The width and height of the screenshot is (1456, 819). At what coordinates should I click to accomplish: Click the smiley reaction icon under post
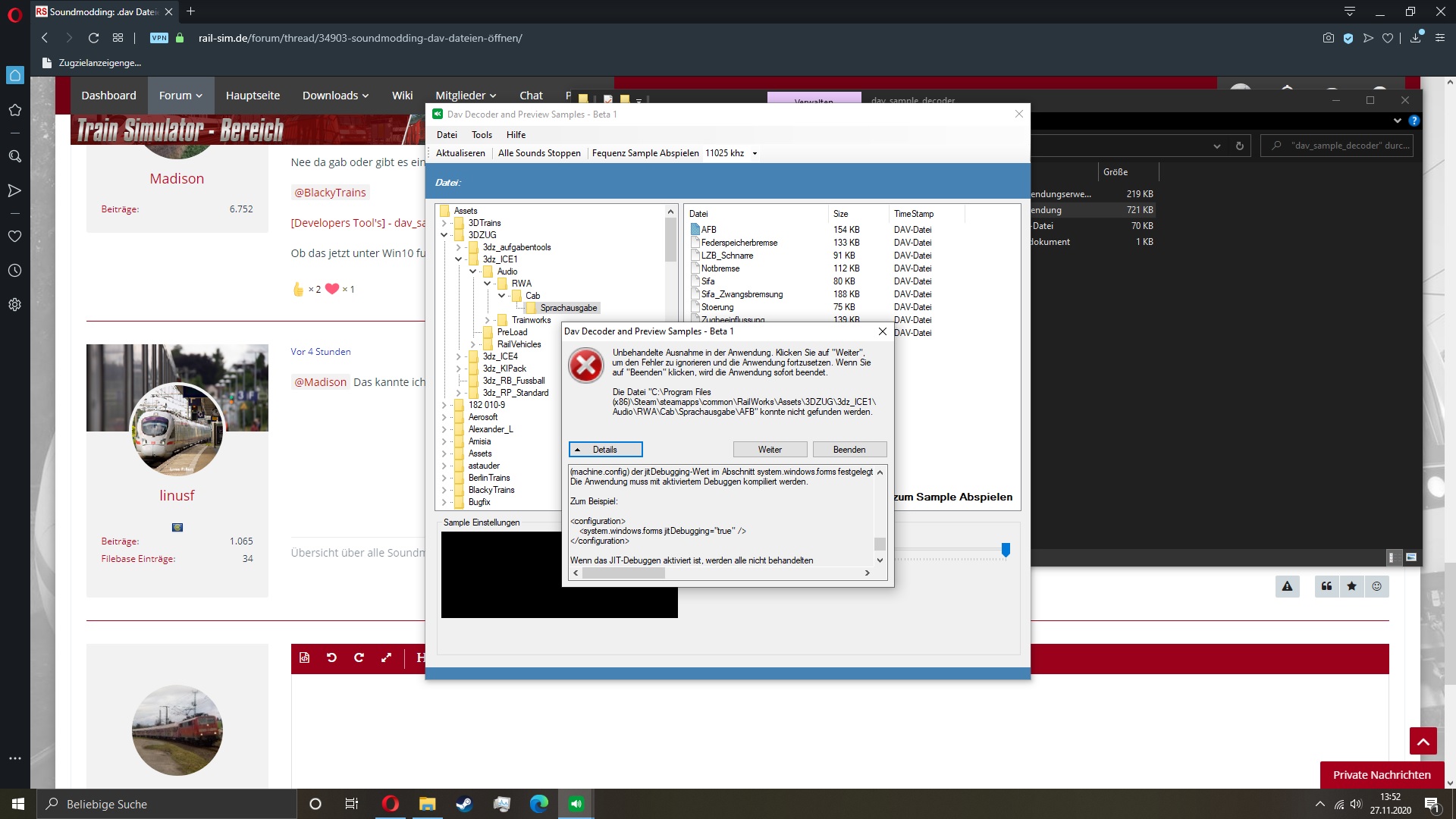tap(1376, 586)
